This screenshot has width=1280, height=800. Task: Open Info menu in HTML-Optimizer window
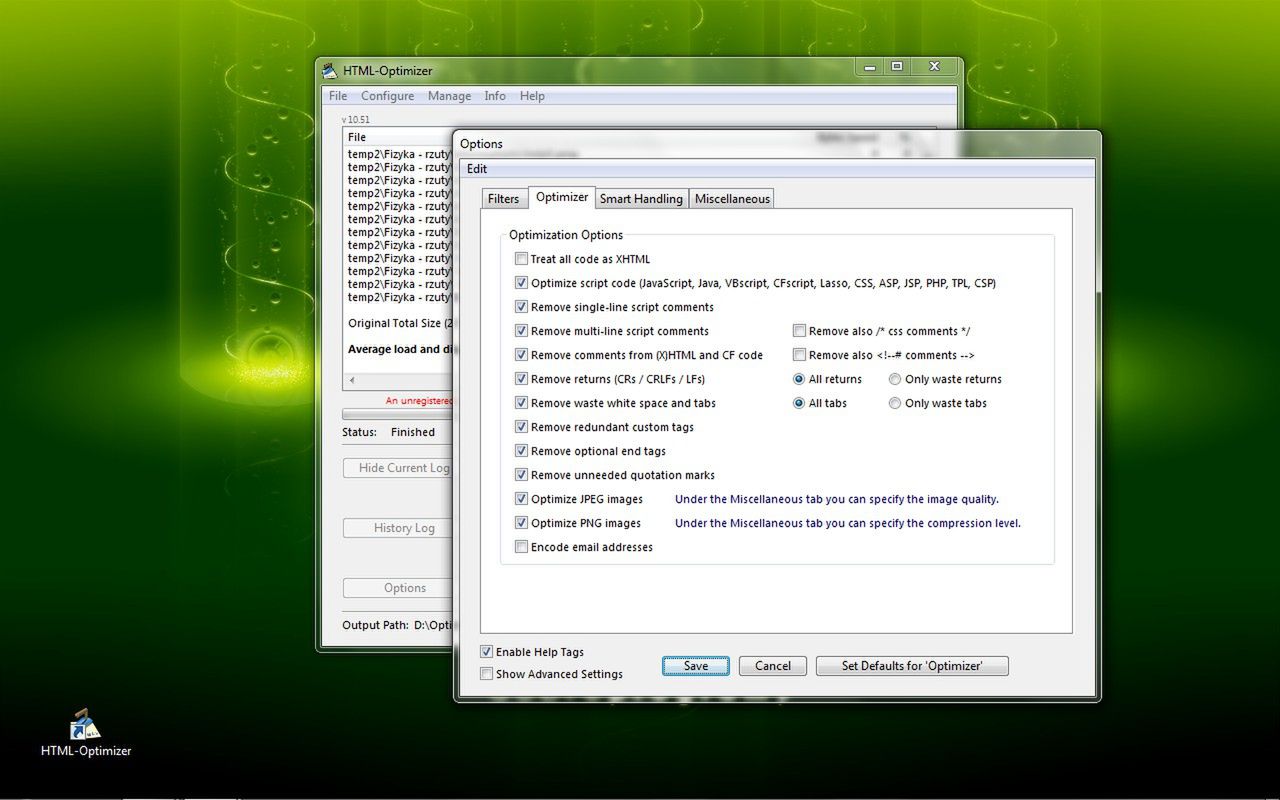[x=495, y=96]
